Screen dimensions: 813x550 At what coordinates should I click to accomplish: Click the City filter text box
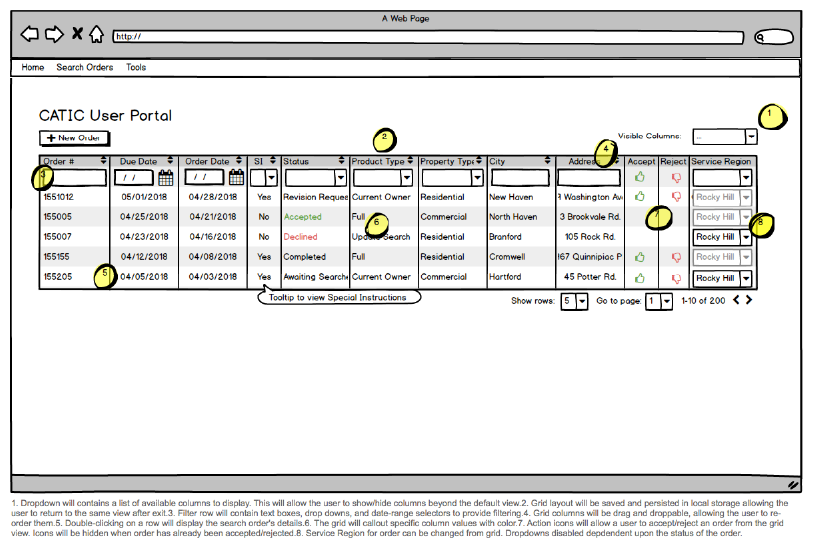(520, 178)
